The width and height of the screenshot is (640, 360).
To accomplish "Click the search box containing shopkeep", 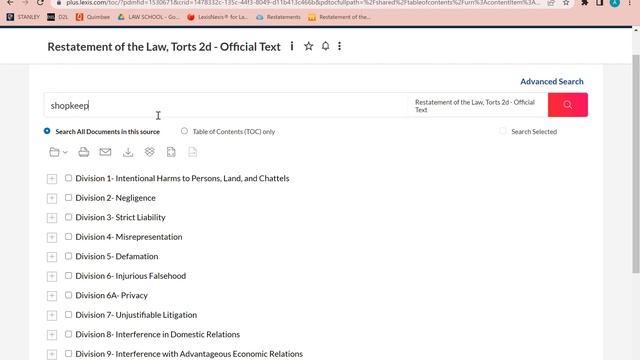I will 226,105.
